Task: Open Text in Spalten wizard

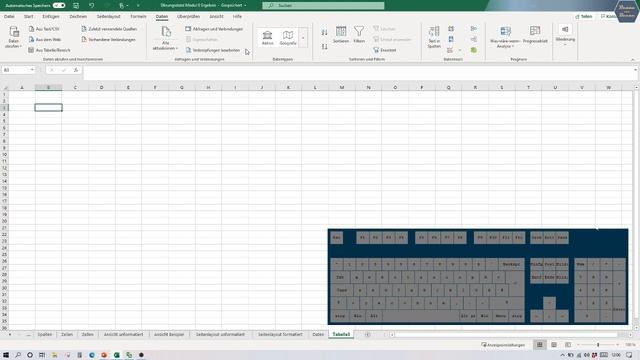Action: (x=434, y=37)
